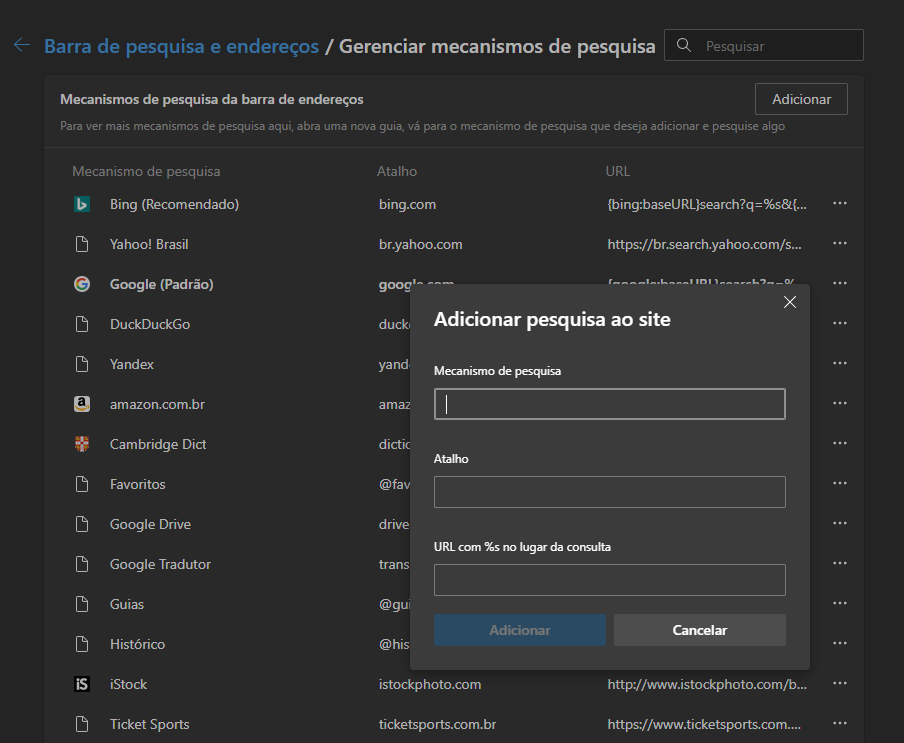Click the Yandex page icon
The image size is (904, 743).
click(x=82, y=364)
